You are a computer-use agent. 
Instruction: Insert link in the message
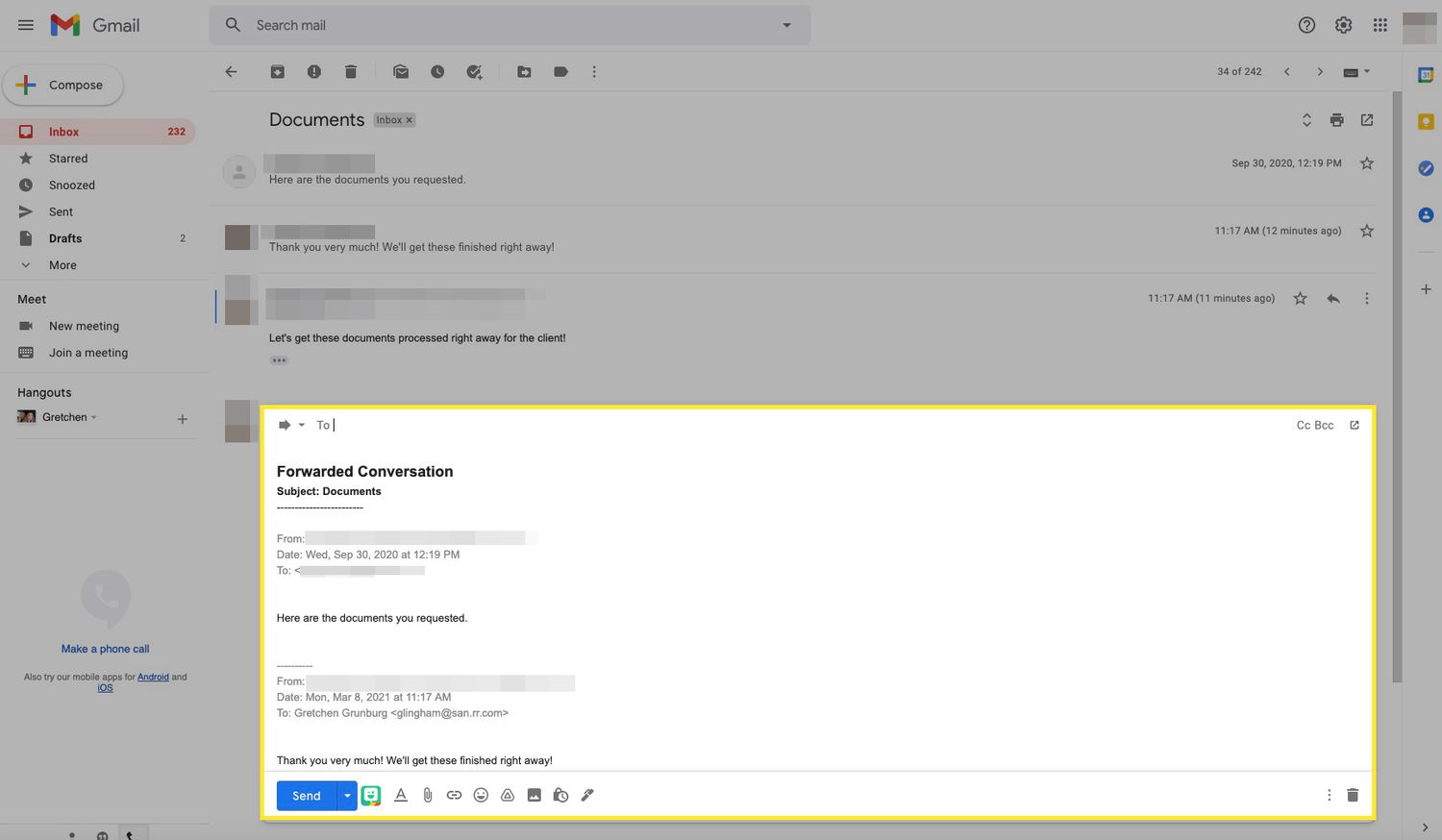coord(454,795)
